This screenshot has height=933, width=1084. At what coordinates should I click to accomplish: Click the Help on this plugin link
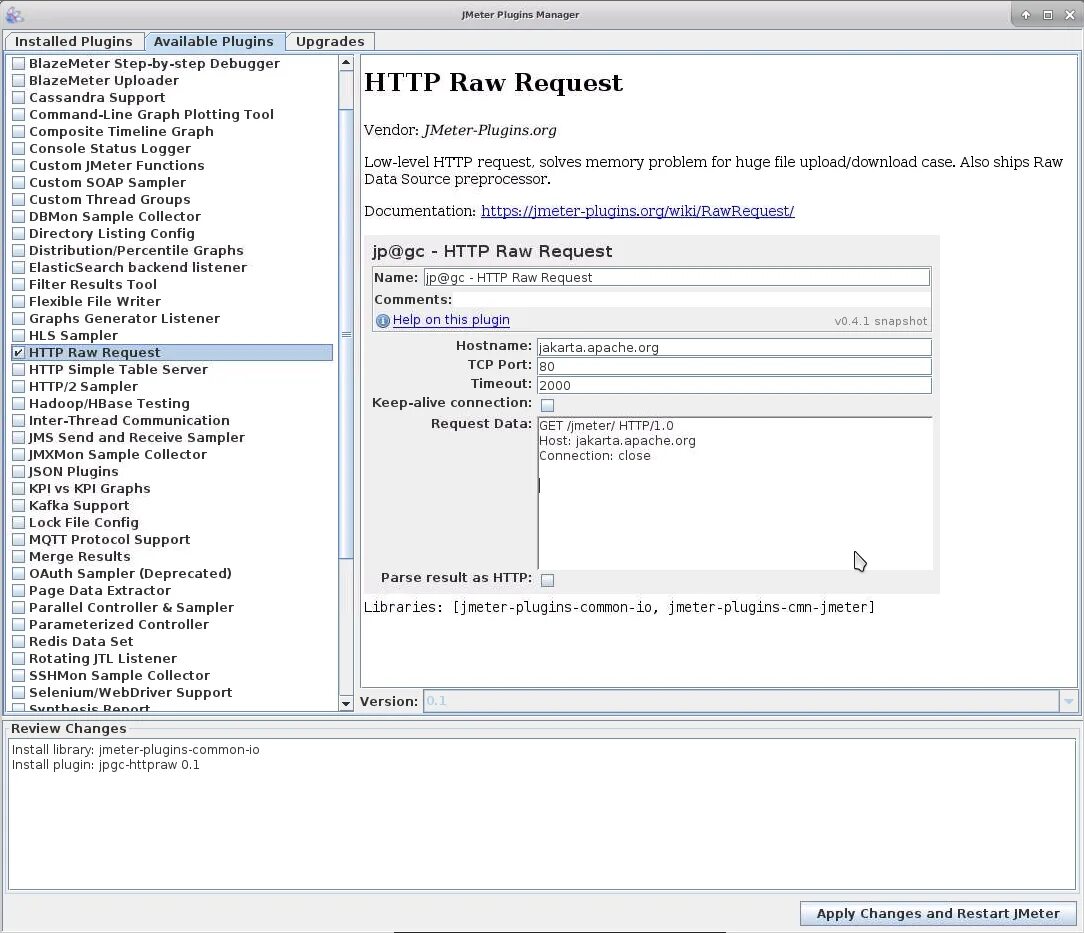pyautogui.click(x=451, y=320)
